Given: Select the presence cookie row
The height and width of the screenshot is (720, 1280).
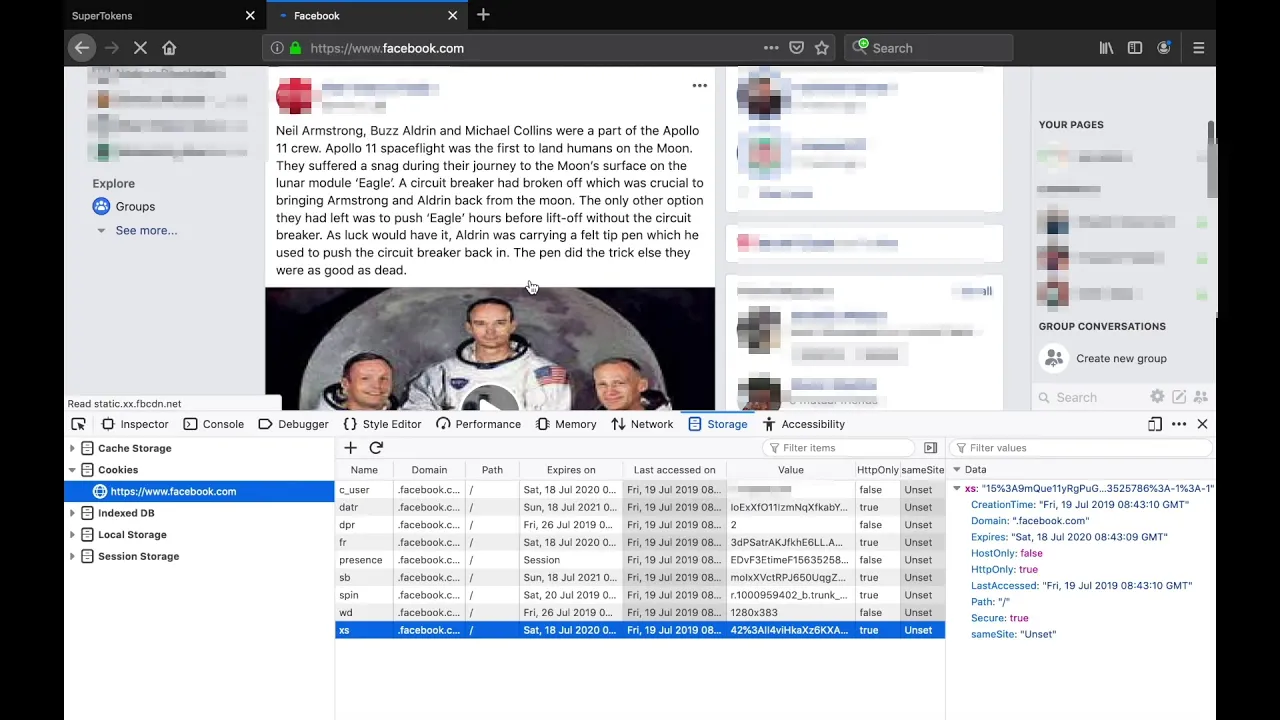Looking at the screenshot, I should [x=640, y=560].
